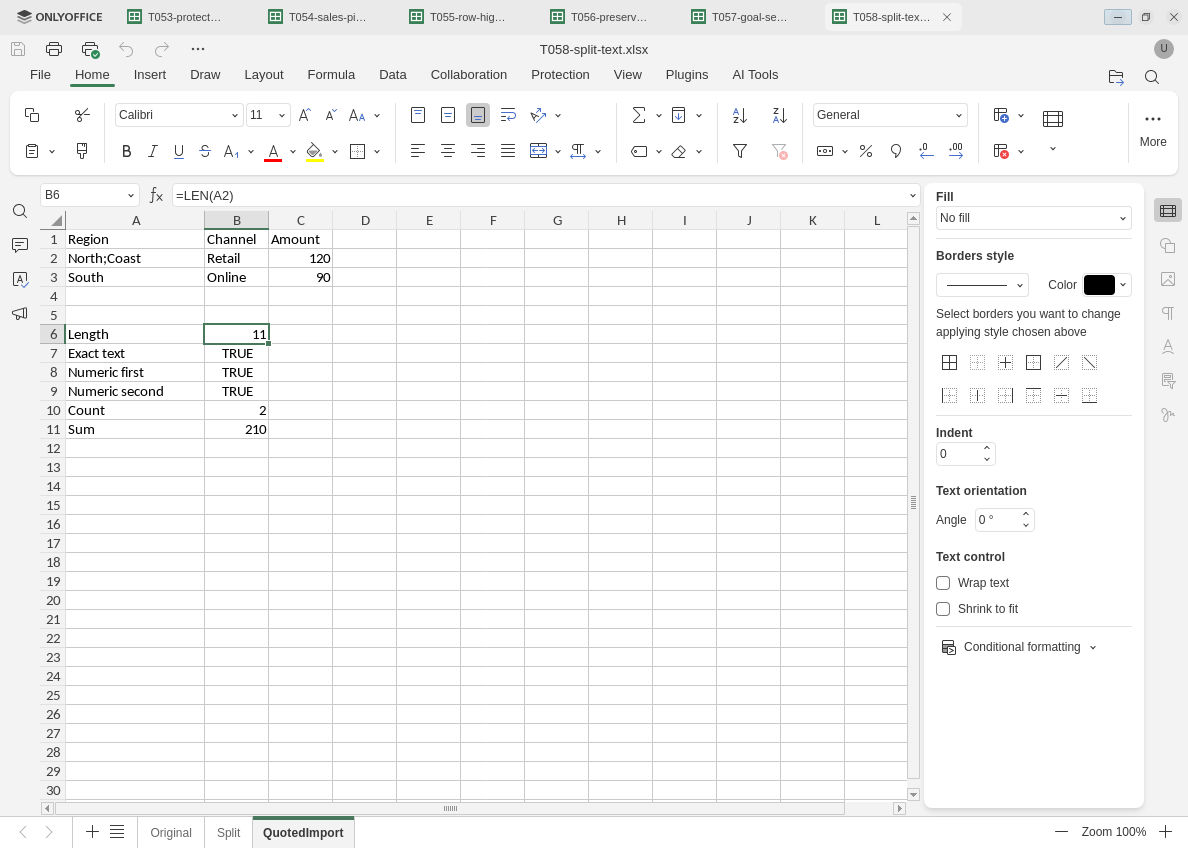Underline the selected cell text
Image resolution: width=1188 pixels, height=848 pixels.
pyautogui.click(x=179, y=152)
